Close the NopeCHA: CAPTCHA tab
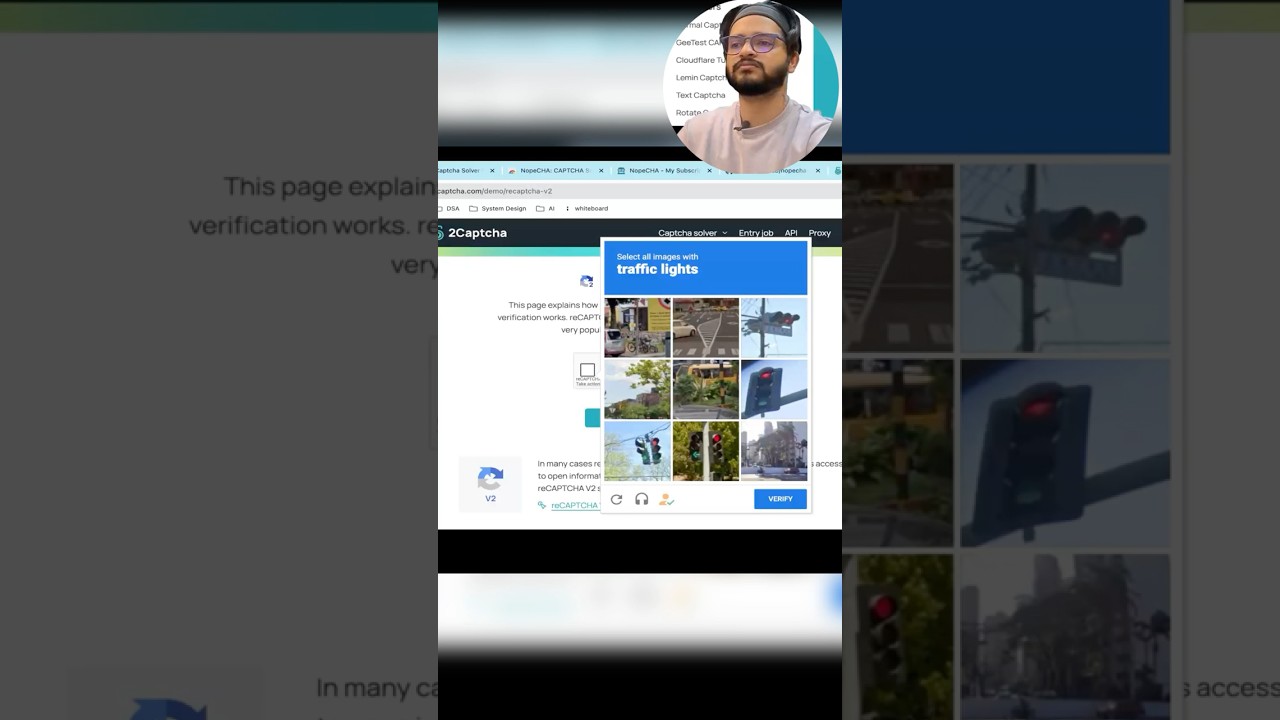 600,171
